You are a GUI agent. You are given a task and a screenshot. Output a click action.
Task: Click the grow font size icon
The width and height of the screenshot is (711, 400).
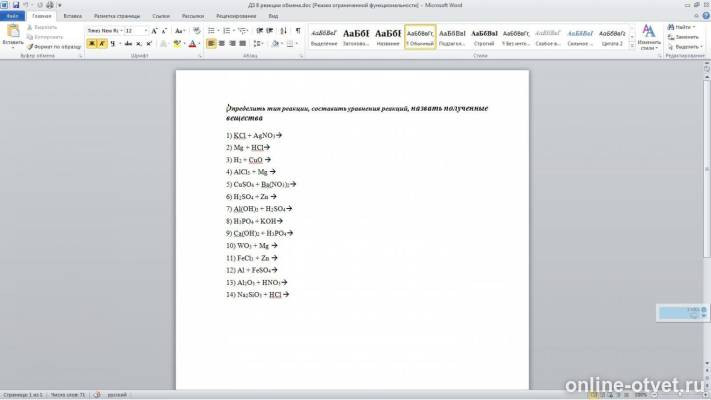[x=154, y=31]
